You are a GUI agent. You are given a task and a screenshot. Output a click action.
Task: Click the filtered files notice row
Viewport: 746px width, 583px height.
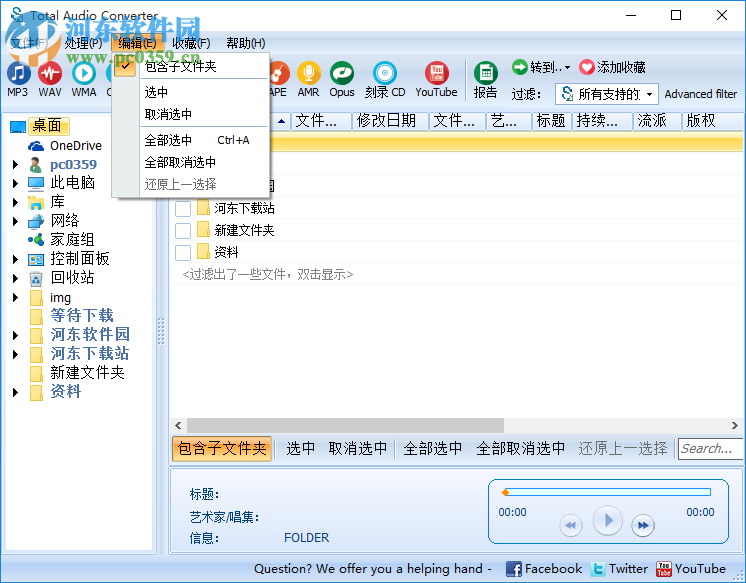tap(267, 275)
